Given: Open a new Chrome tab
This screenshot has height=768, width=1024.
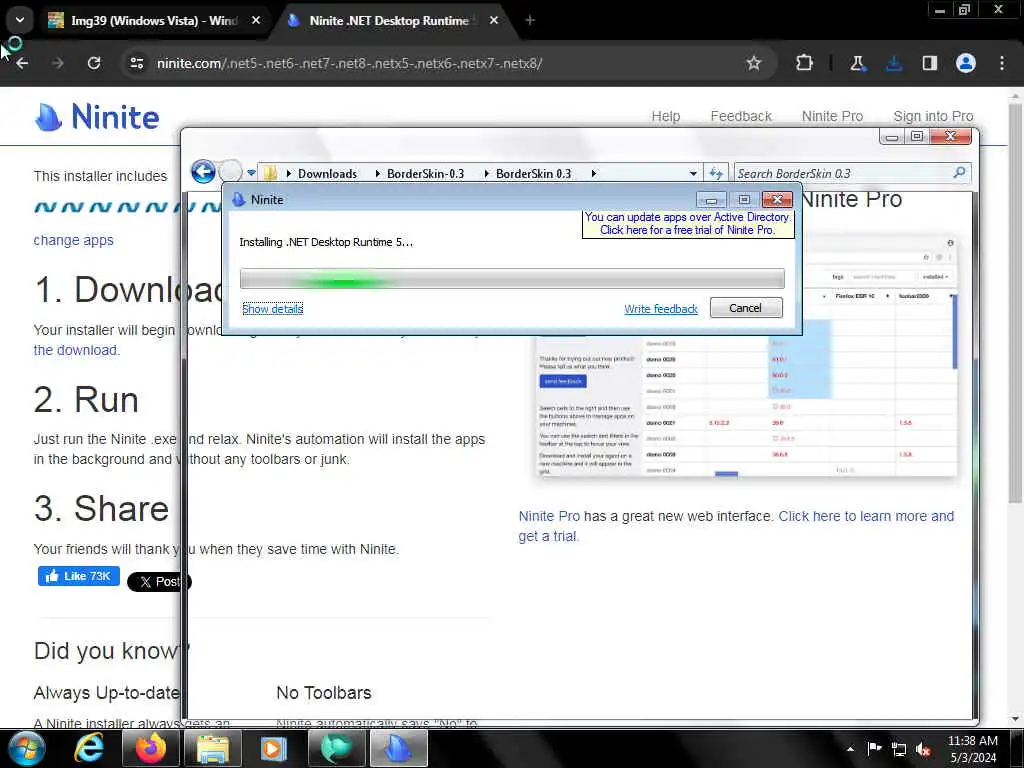Looking at the screenshot, I should pos(530,21).
